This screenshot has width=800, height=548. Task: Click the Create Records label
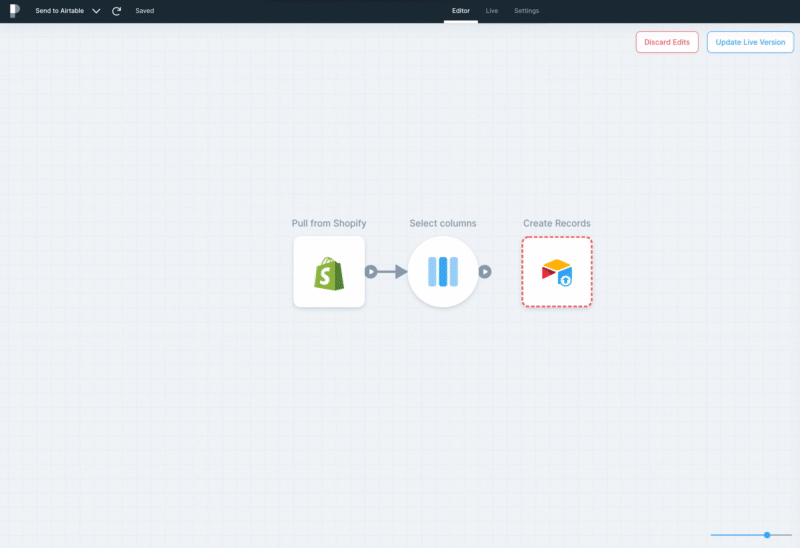pos(557,223)
